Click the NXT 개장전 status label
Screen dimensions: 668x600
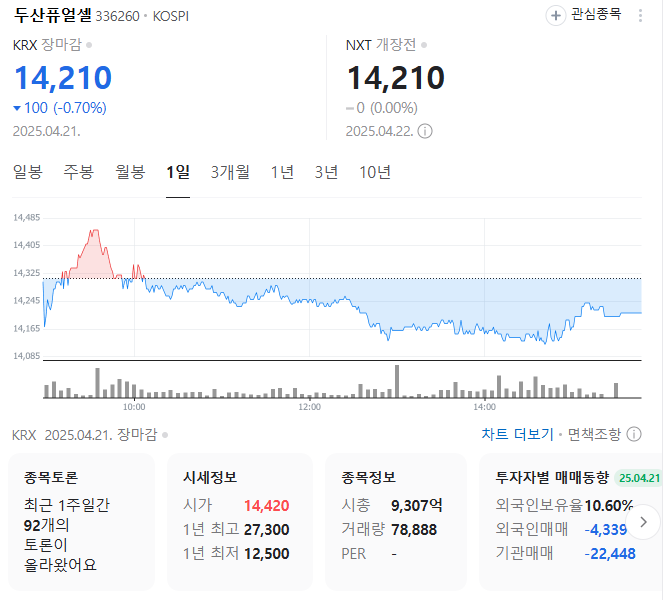tap(381, 45)
